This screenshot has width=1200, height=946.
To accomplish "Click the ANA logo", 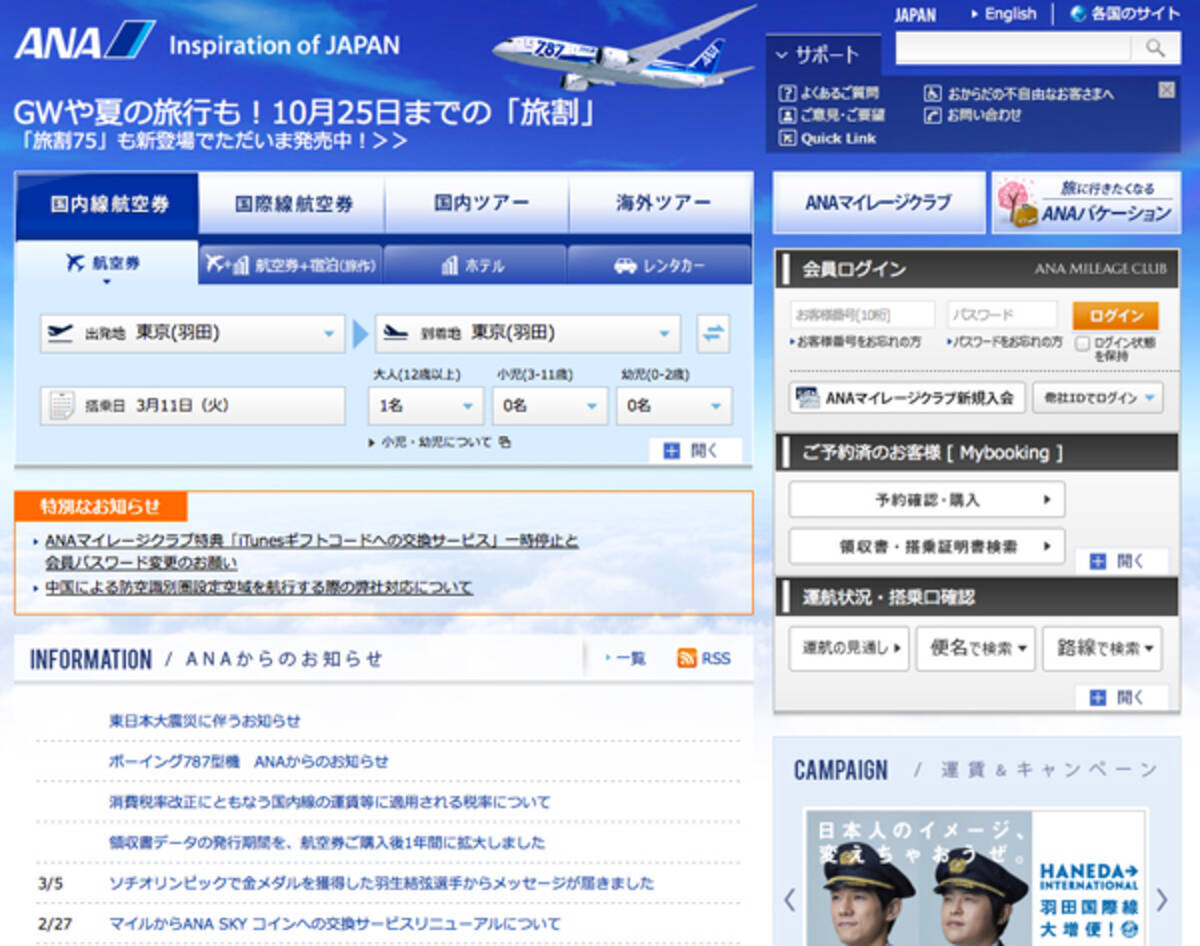I will tap(83, 42).
